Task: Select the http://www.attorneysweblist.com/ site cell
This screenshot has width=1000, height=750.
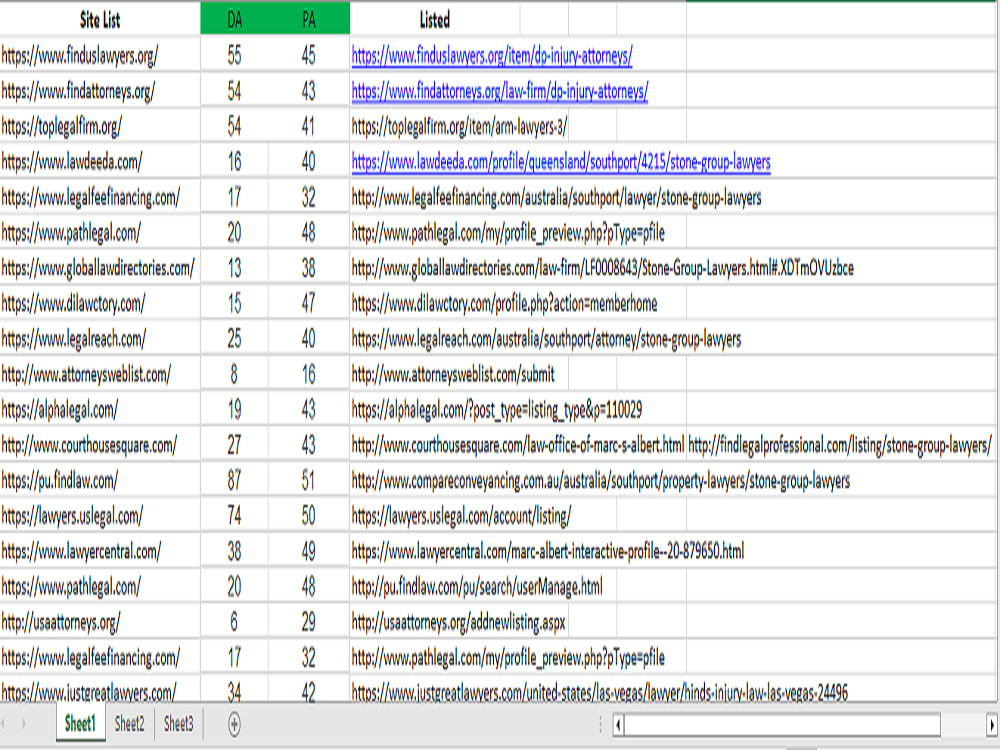Action: (99, 374)
